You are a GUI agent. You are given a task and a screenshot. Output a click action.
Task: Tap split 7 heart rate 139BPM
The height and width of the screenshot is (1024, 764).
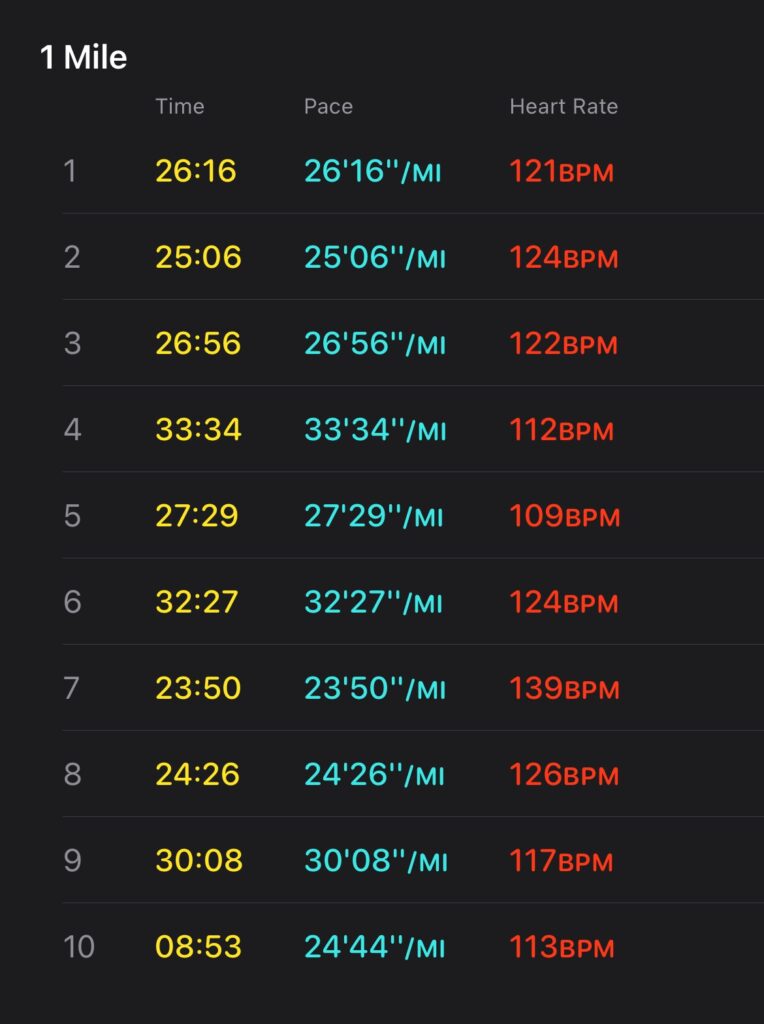pos(564,688)
